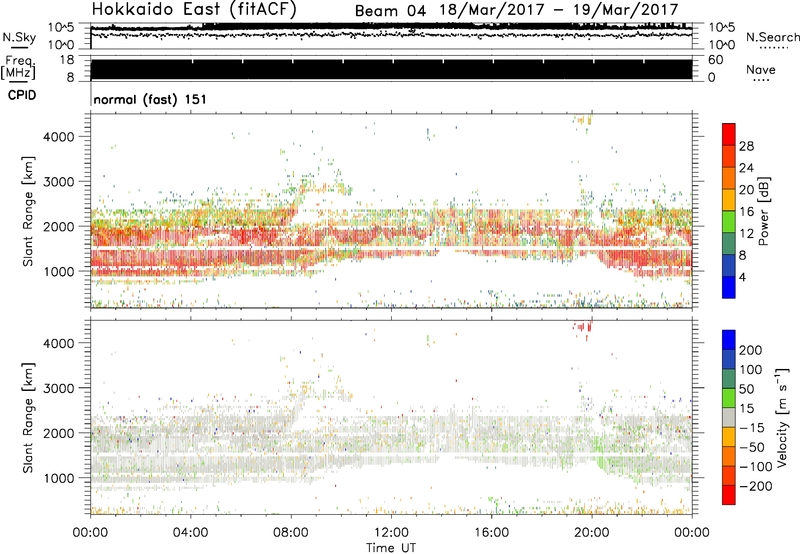Click the '4000' tick of the power panel
This screenshot has width=800, height=554.
[x=58, y=137]
